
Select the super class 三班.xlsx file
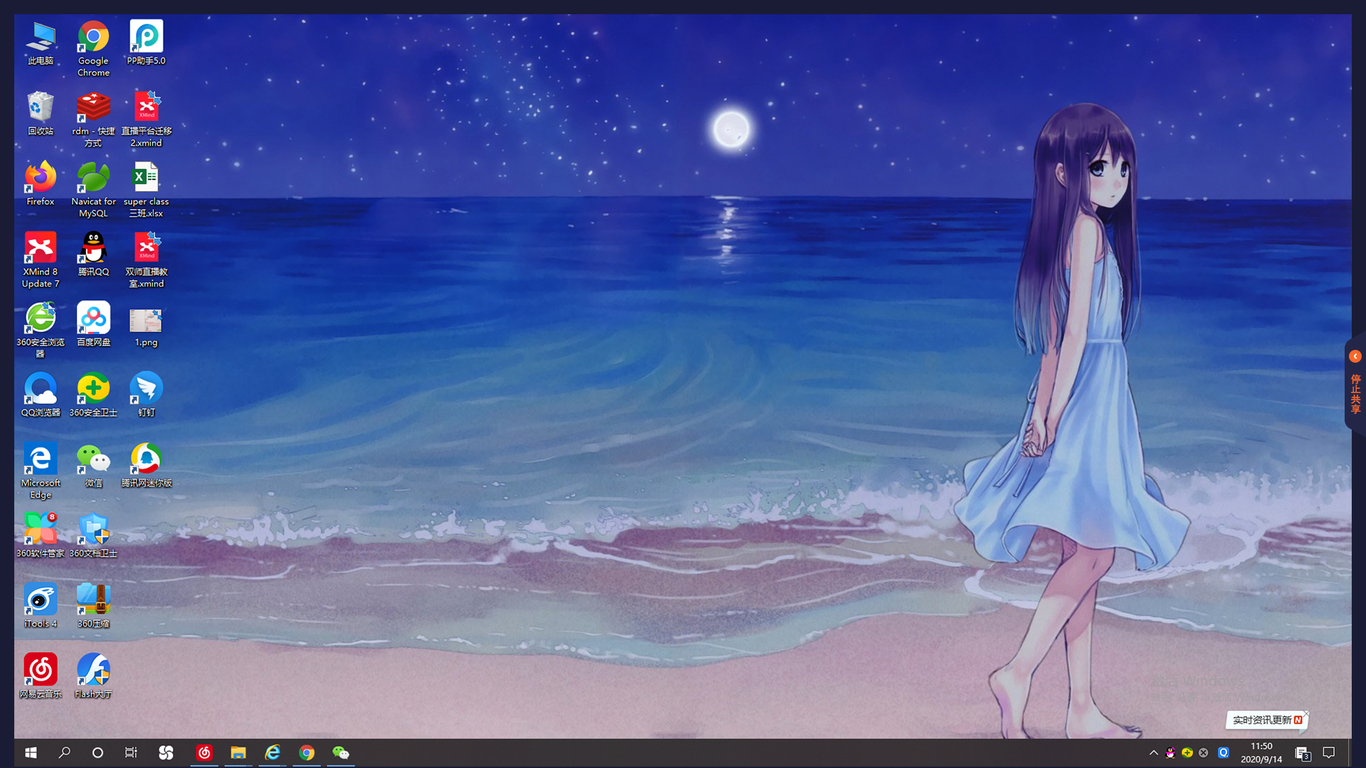(x=146, y=190)
